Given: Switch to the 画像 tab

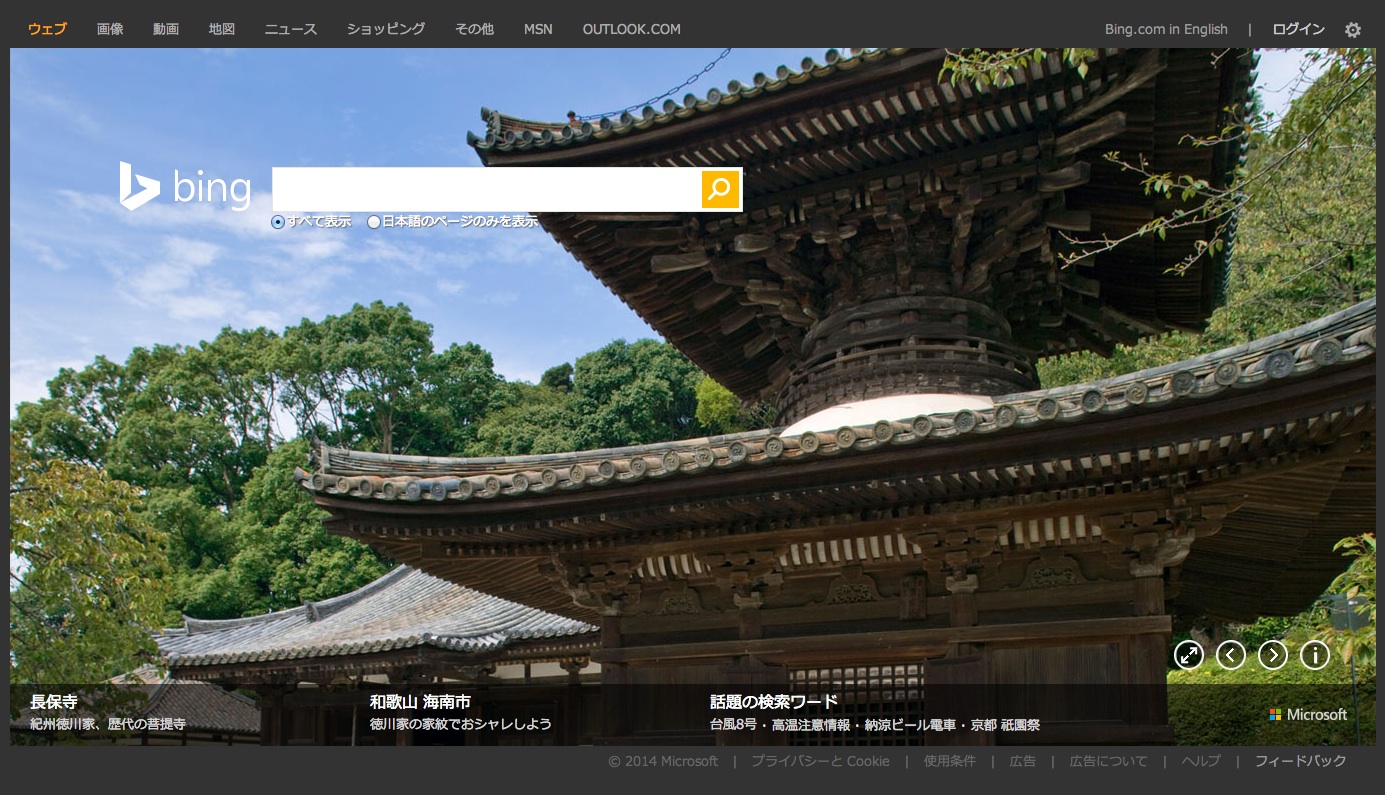Looking at the screenshot, I should click(110, 29).
